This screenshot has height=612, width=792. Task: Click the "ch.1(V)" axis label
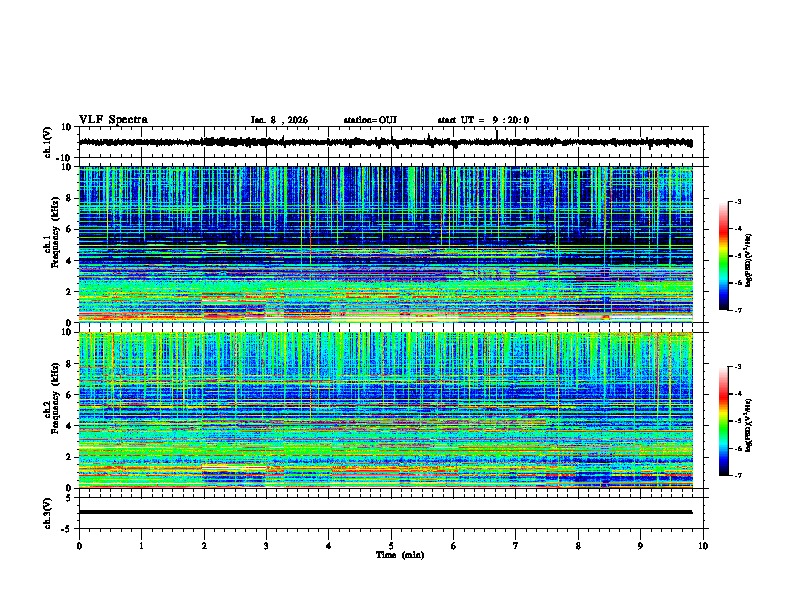(48, 142)
